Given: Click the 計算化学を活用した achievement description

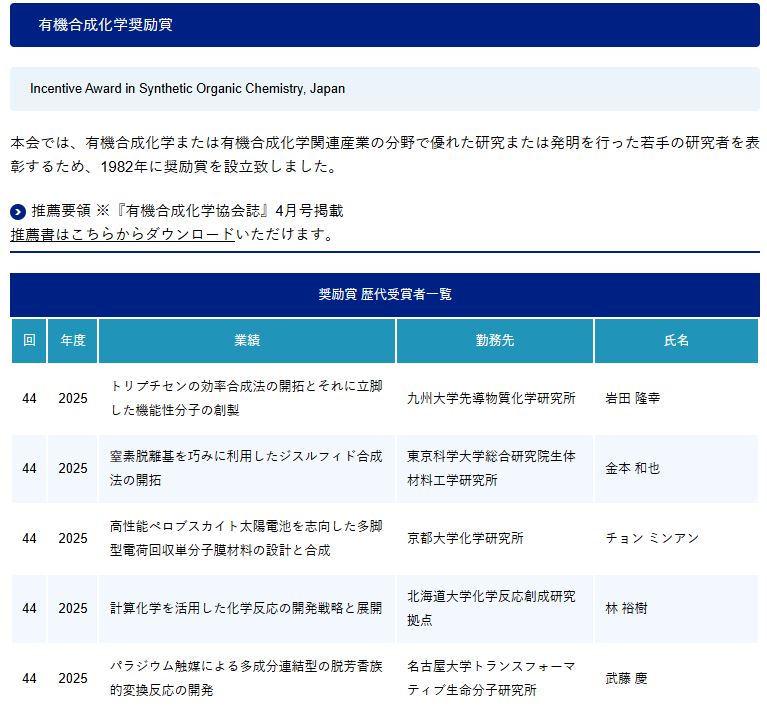Looking at the screenshot, I should click(x=246, y=608).
